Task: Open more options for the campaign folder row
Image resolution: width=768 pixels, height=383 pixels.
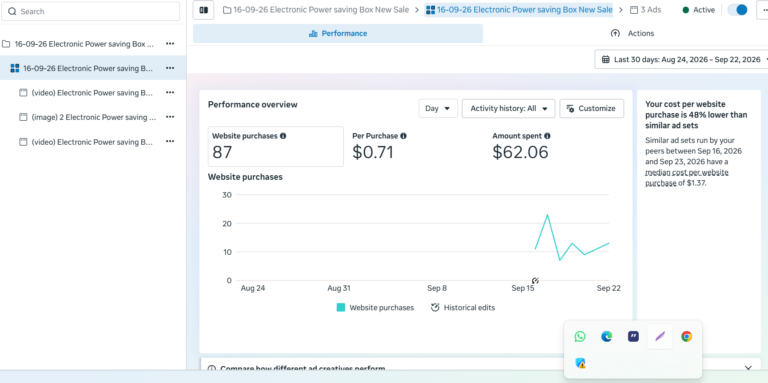Action: [x=170, y=44]
